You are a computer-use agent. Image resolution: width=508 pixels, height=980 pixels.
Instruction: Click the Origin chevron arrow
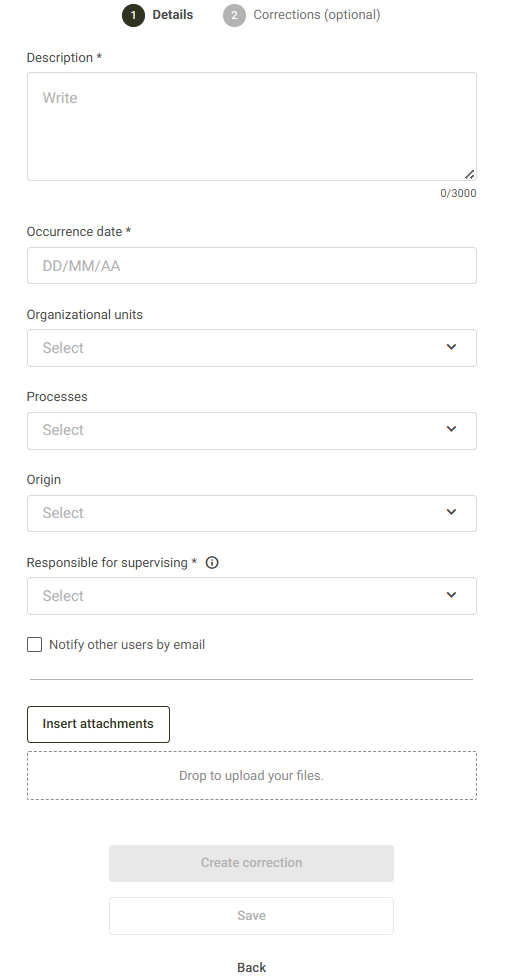pos(451,512)
